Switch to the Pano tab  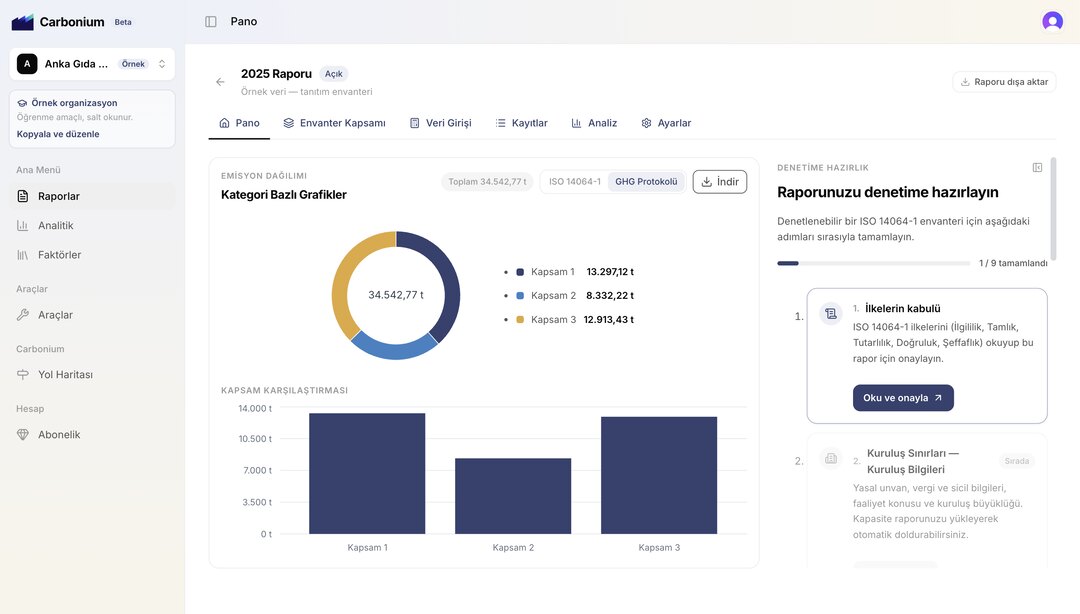coord(239,123)
